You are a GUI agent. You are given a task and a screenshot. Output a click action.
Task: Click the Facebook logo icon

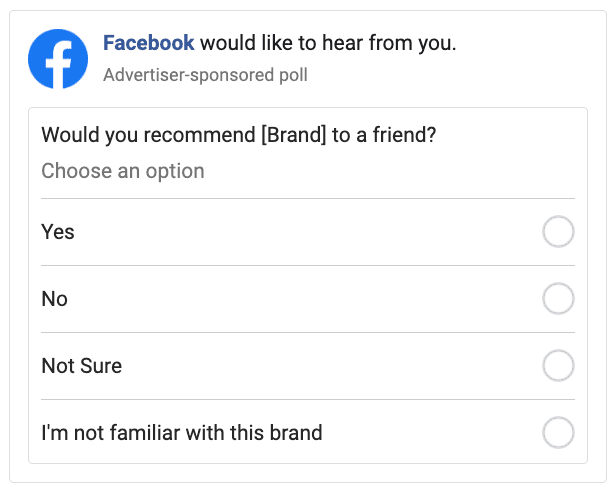59,58
